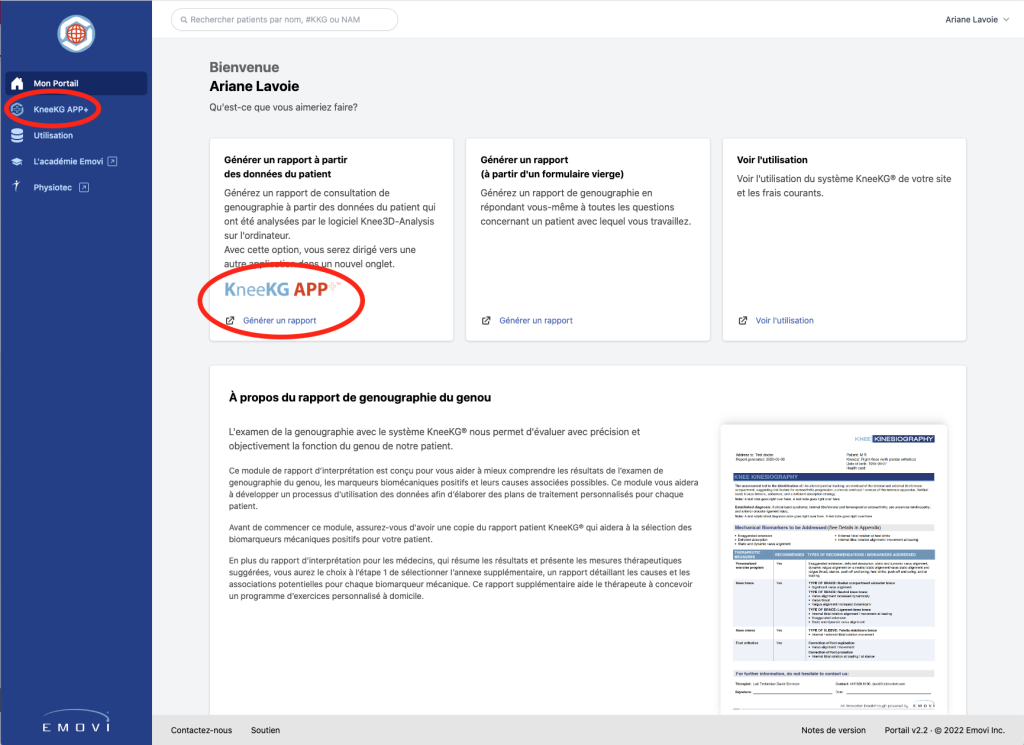This screenshot has height=745, width=1024.
Task: Click 'Voir l'utilisation' card title
Action: 772,160
